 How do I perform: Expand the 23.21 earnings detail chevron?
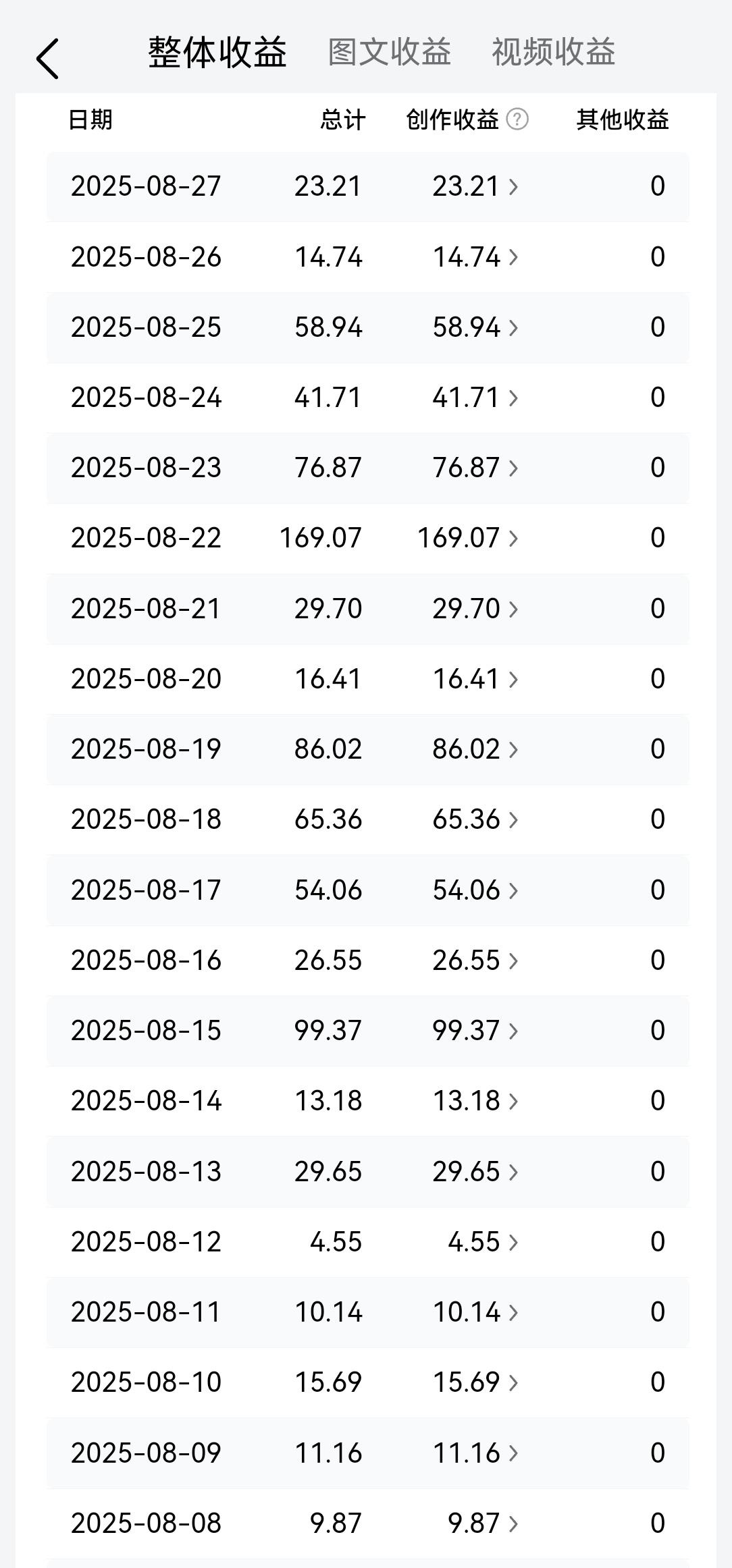click(513, 187)
